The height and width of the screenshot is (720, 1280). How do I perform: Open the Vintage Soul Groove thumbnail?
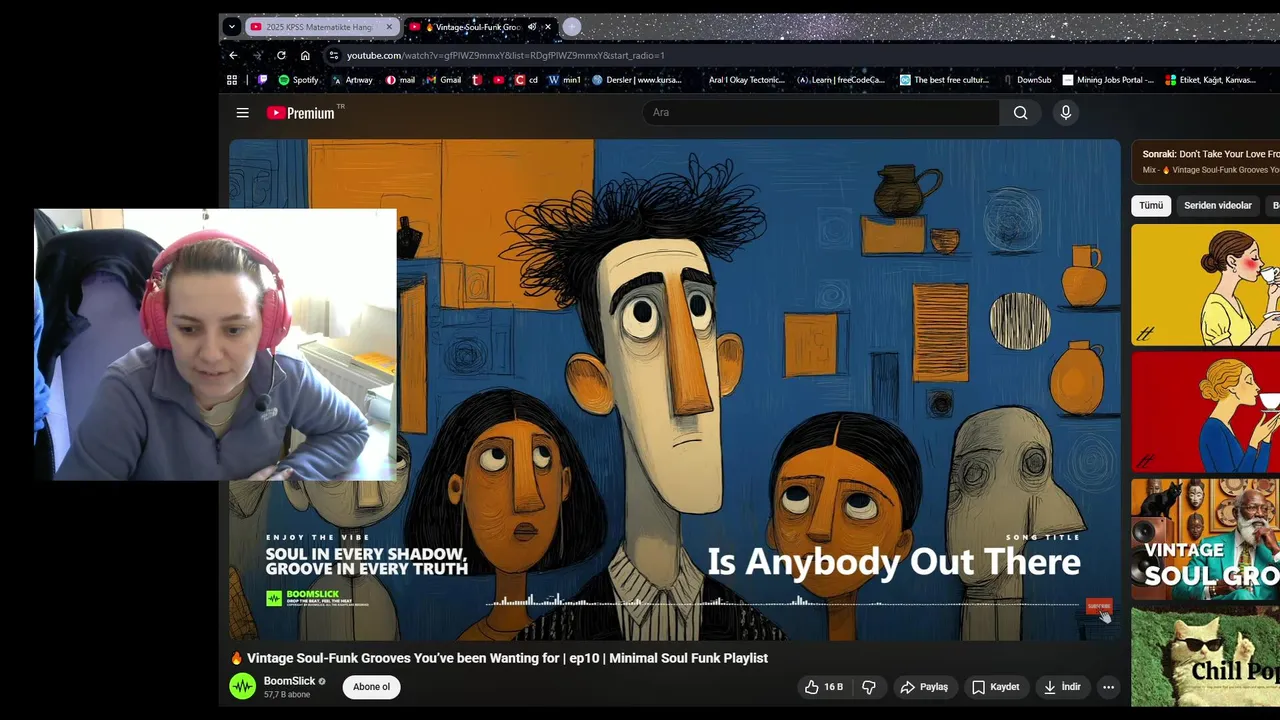point(1205,539)
